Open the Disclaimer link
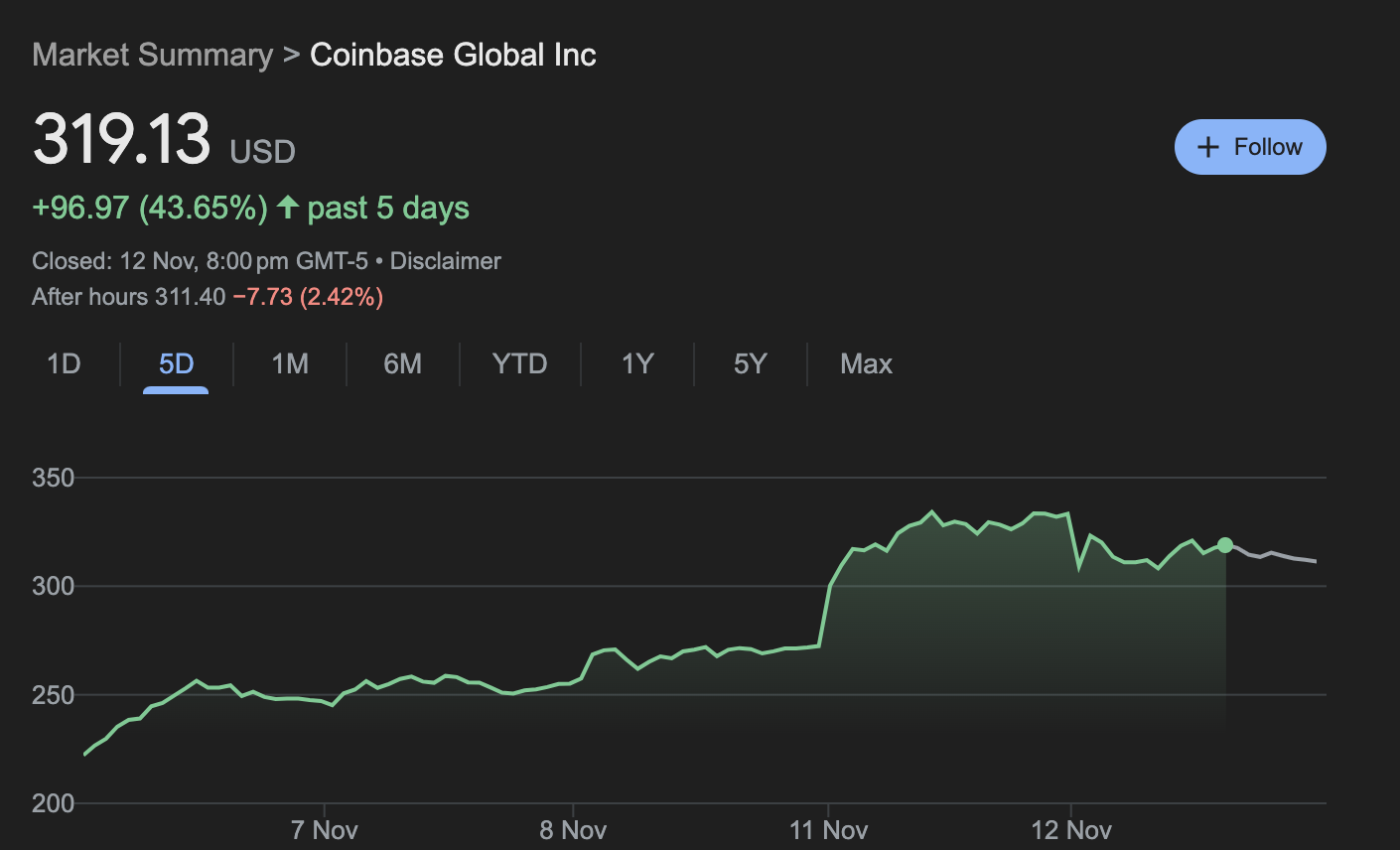Viewport: 1400px width, 850px height. coord(445,260)
